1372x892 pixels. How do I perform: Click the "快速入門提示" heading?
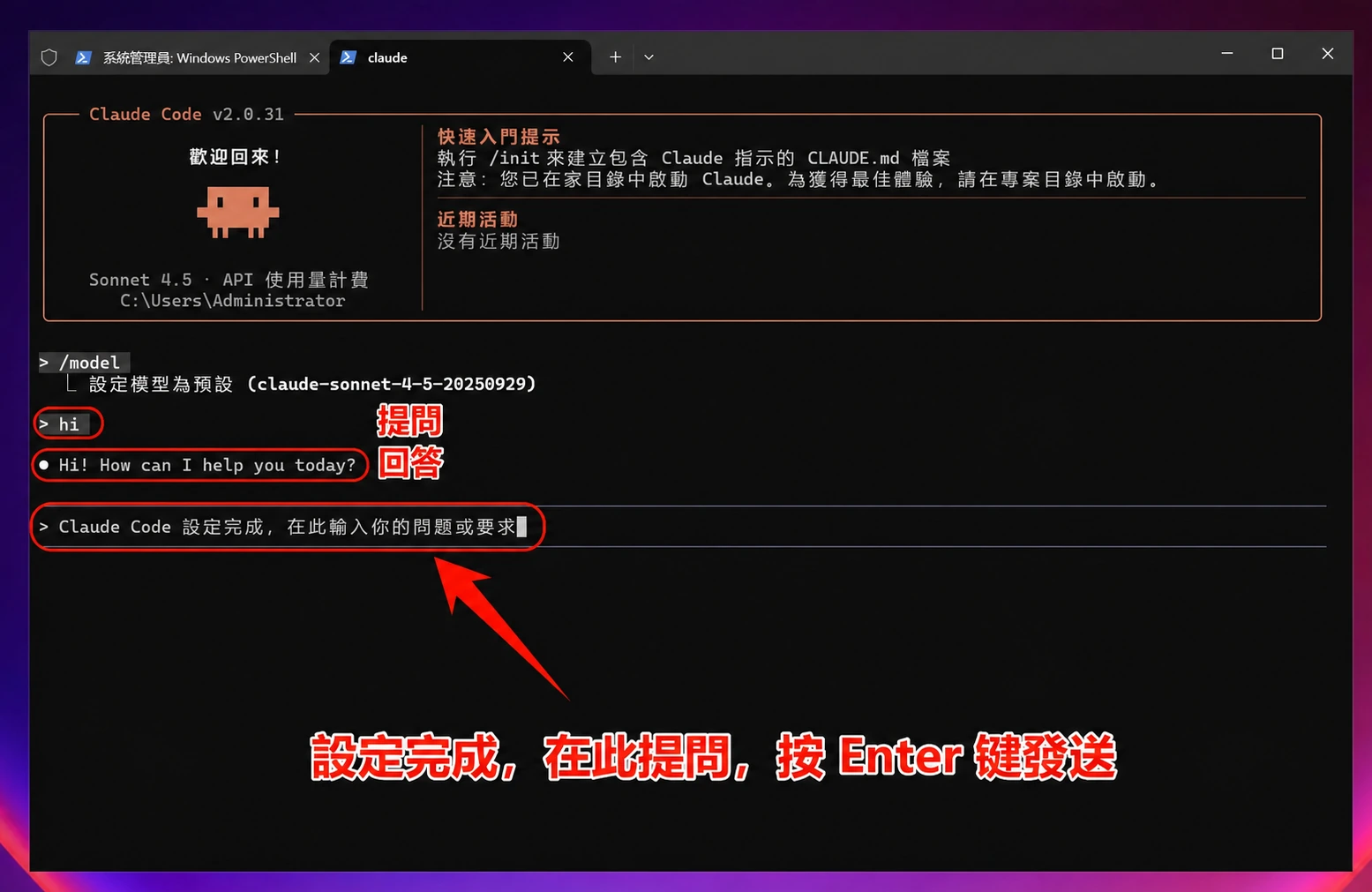[x=499, y=137]
